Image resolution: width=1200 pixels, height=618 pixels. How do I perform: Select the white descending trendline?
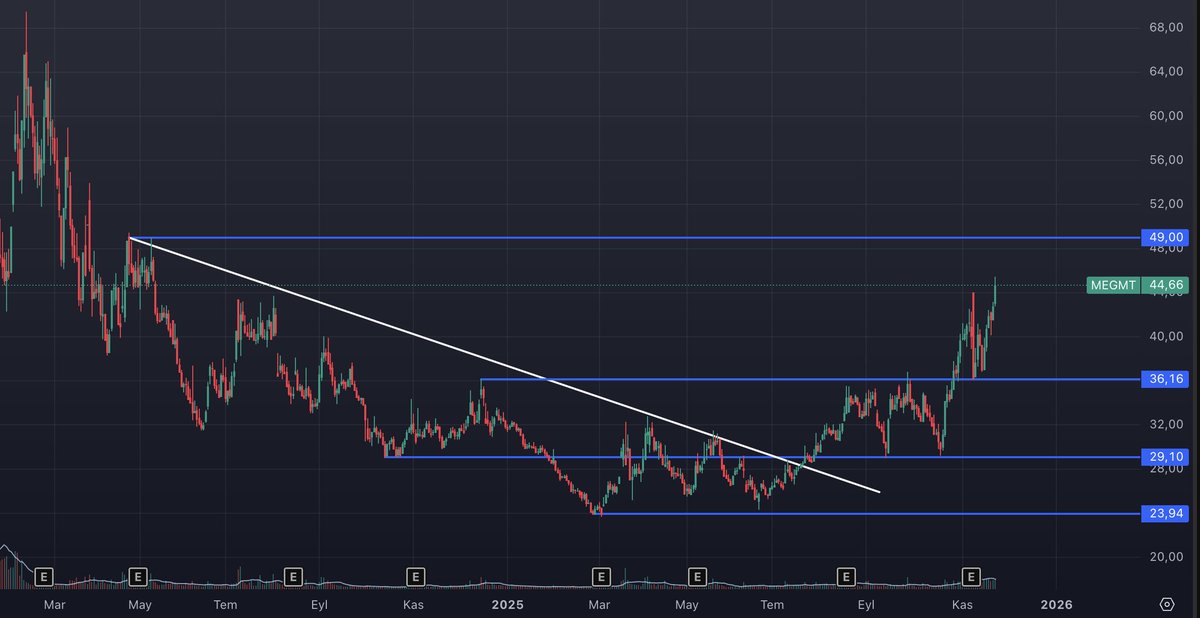tap(505, 365)
